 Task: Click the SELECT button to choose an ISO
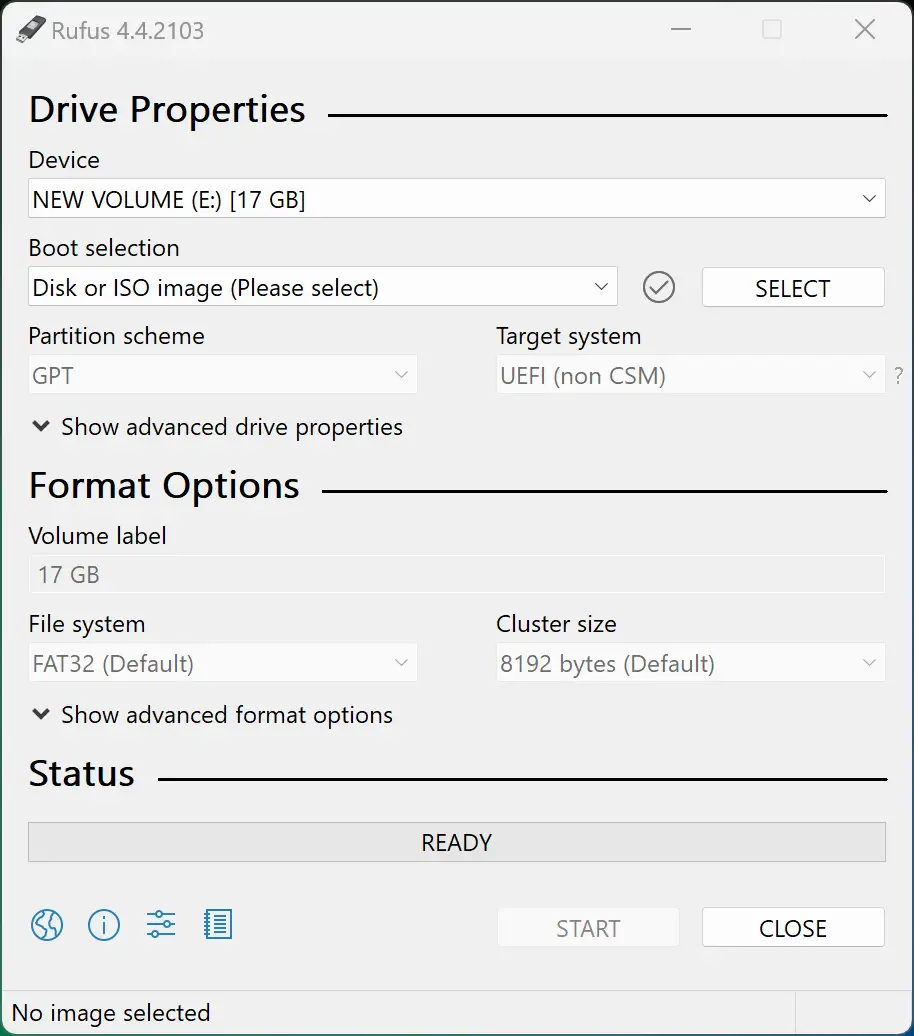[793, 287]
